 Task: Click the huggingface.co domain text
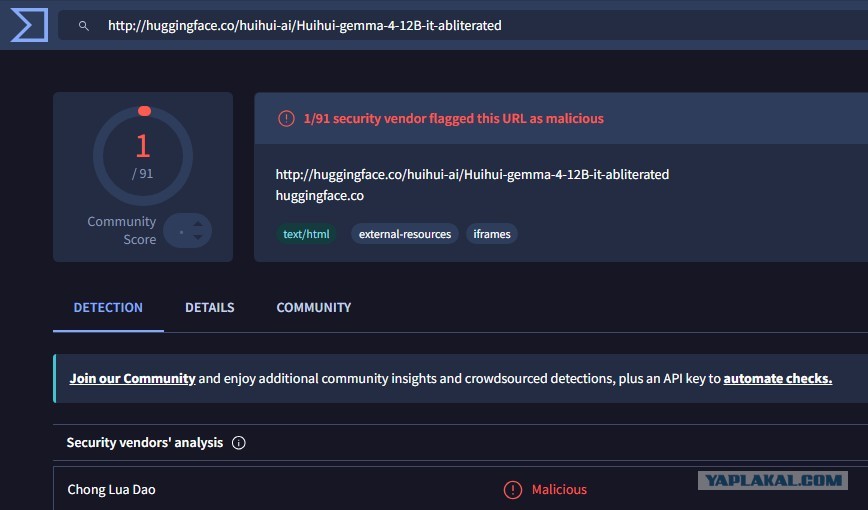[x=319, y=195]
